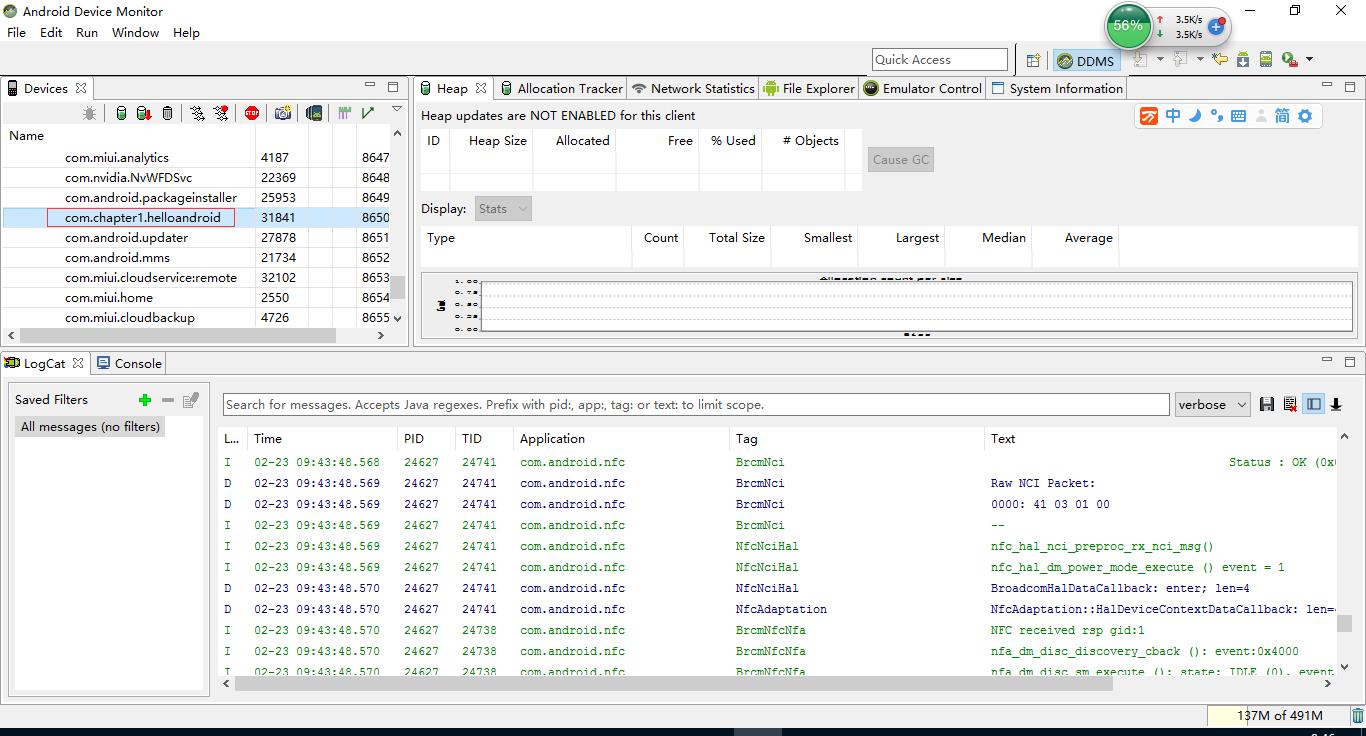The image size is (1366, 736).
Task: Open IME soft keyboard icon
Action: [x=1238, y=116]
